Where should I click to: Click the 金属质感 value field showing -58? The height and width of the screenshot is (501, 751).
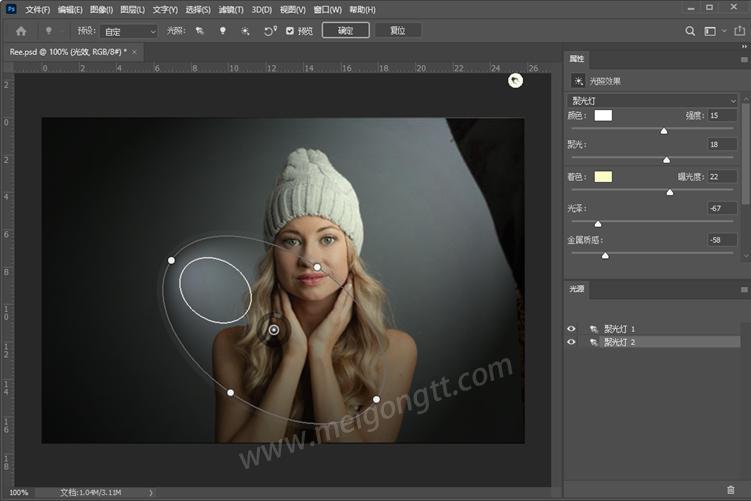point(722,240)
